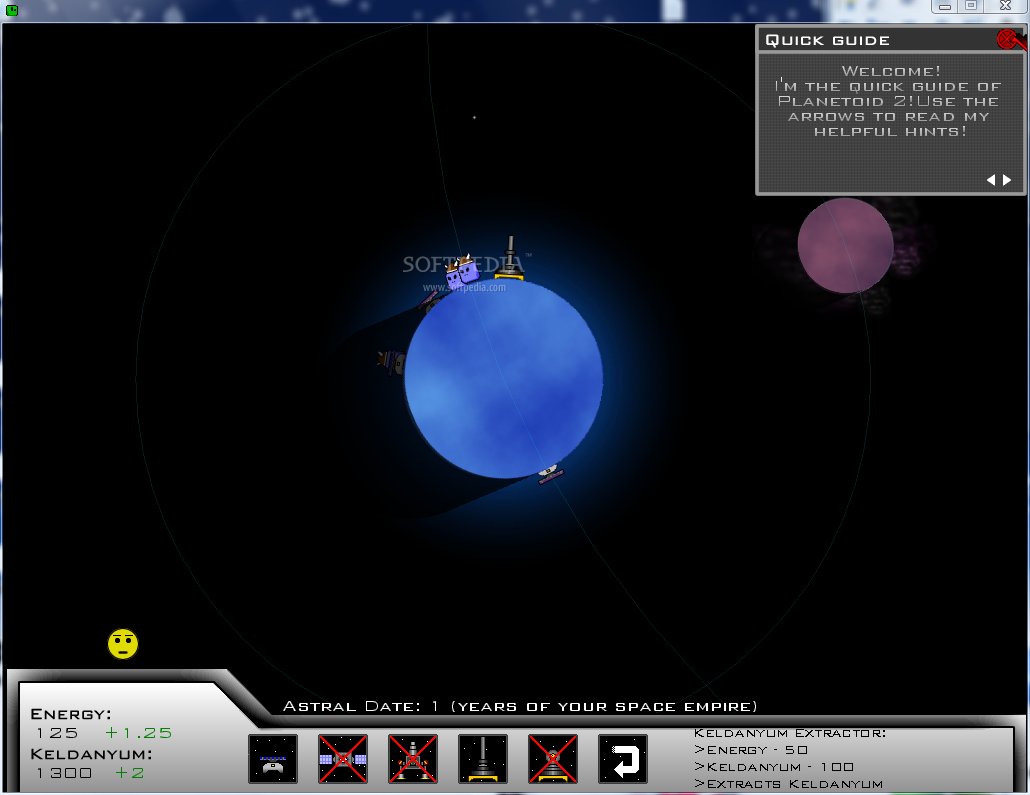Click the Astral Date text

[x=520, y=707]
